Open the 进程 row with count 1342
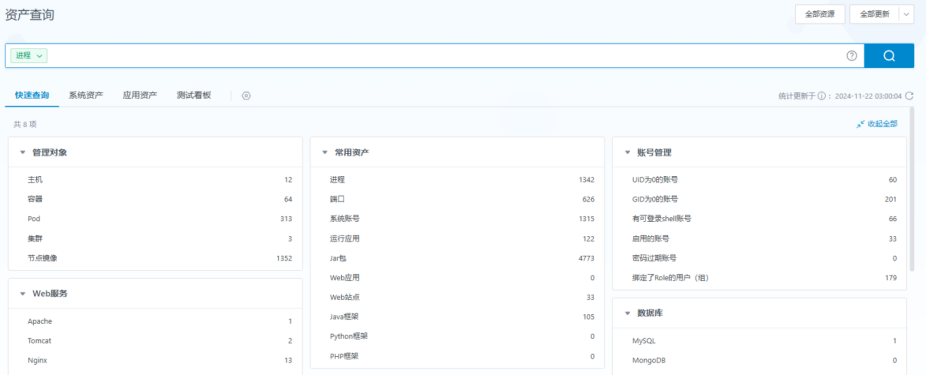 [x=458, y=180]
